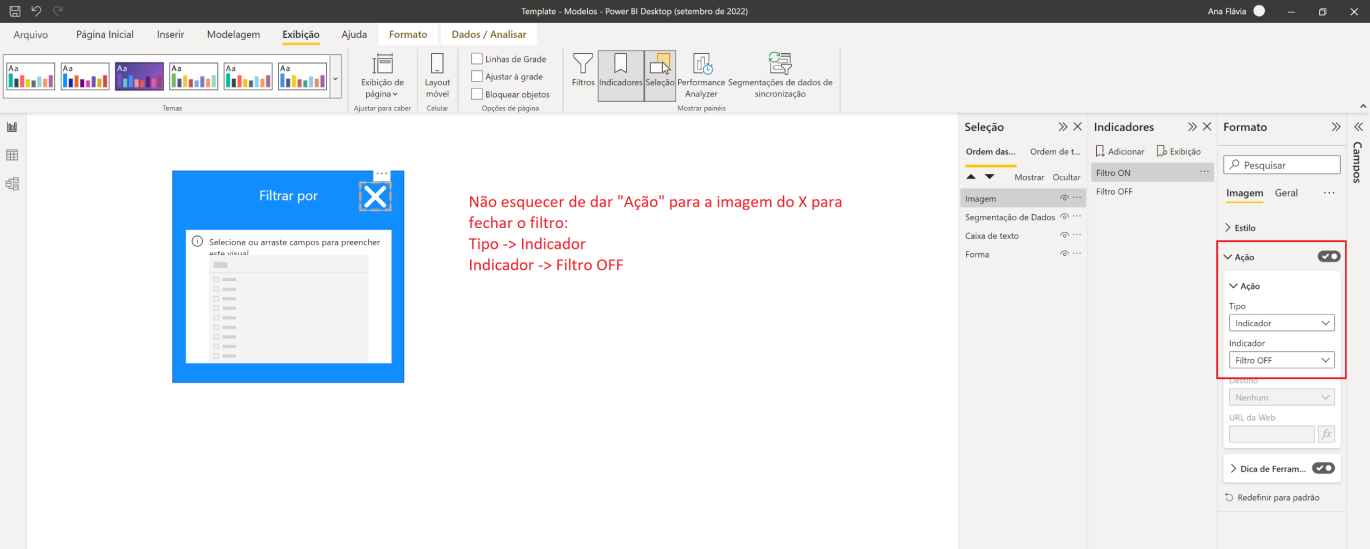
Task: Click Adicionar bookmark button
Action: 1120,152
